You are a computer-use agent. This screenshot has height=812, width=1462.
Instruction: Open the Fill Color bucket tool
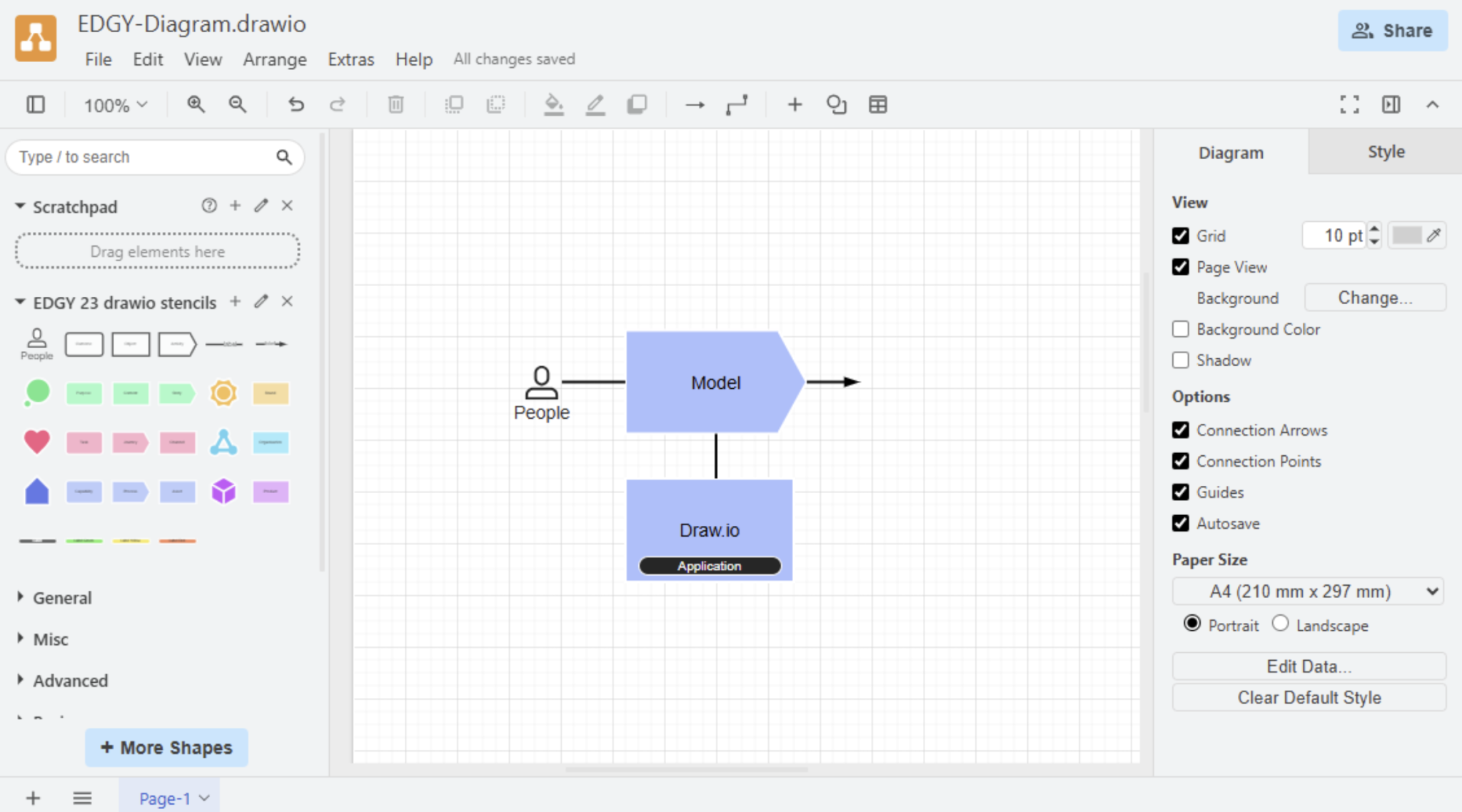553,105
